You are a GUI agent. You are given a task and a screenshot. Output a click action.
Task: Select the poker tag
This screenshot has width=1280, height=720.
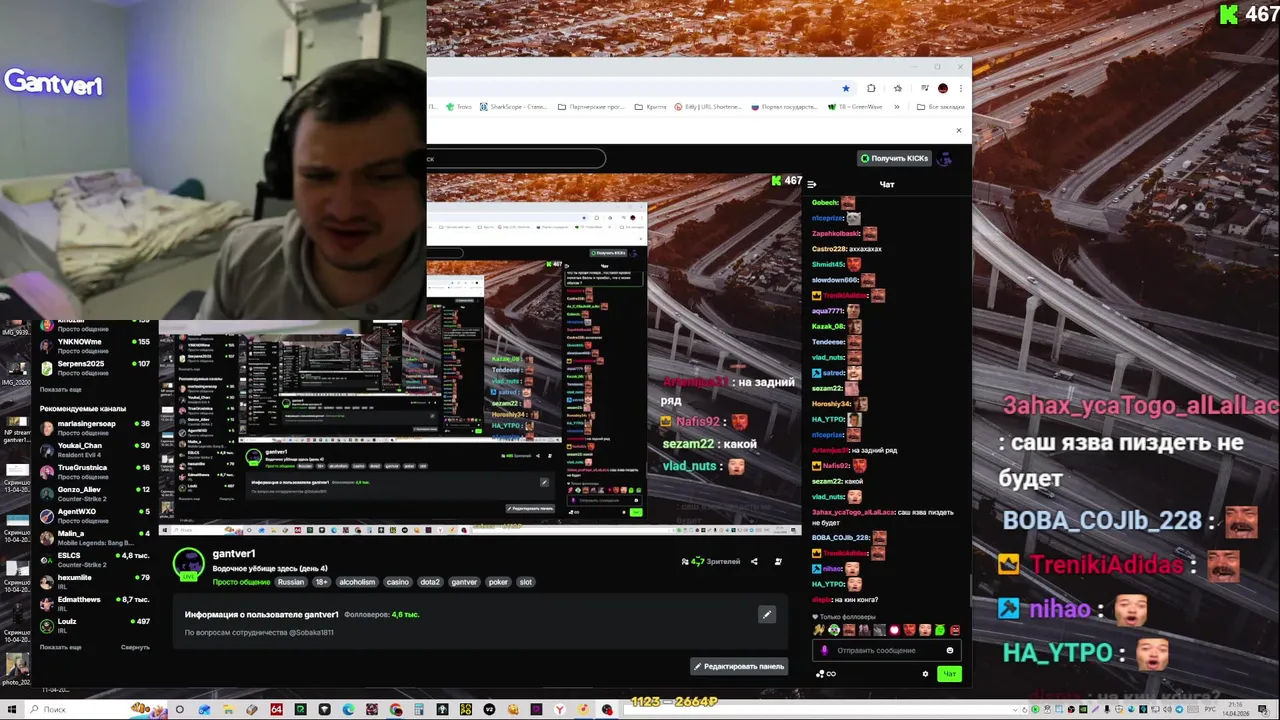(498, 582)
